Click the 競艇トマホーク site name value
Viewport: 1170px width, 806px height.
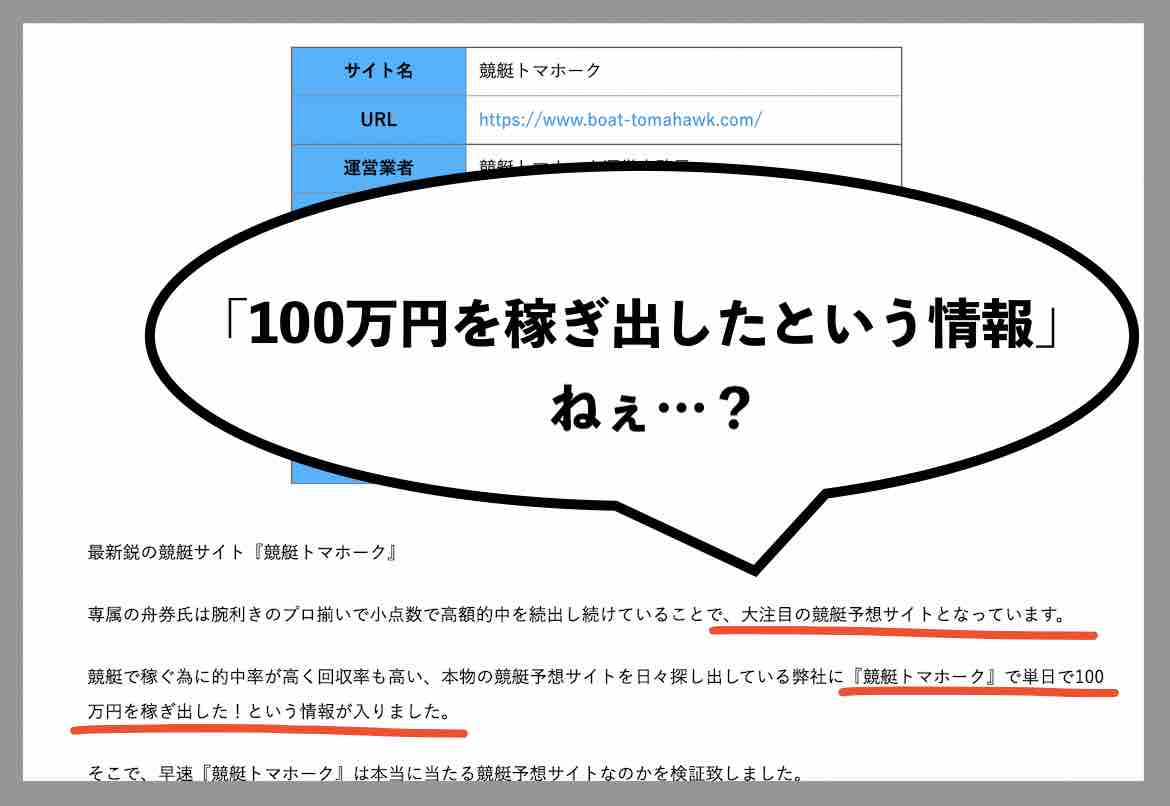pos(540,71)
